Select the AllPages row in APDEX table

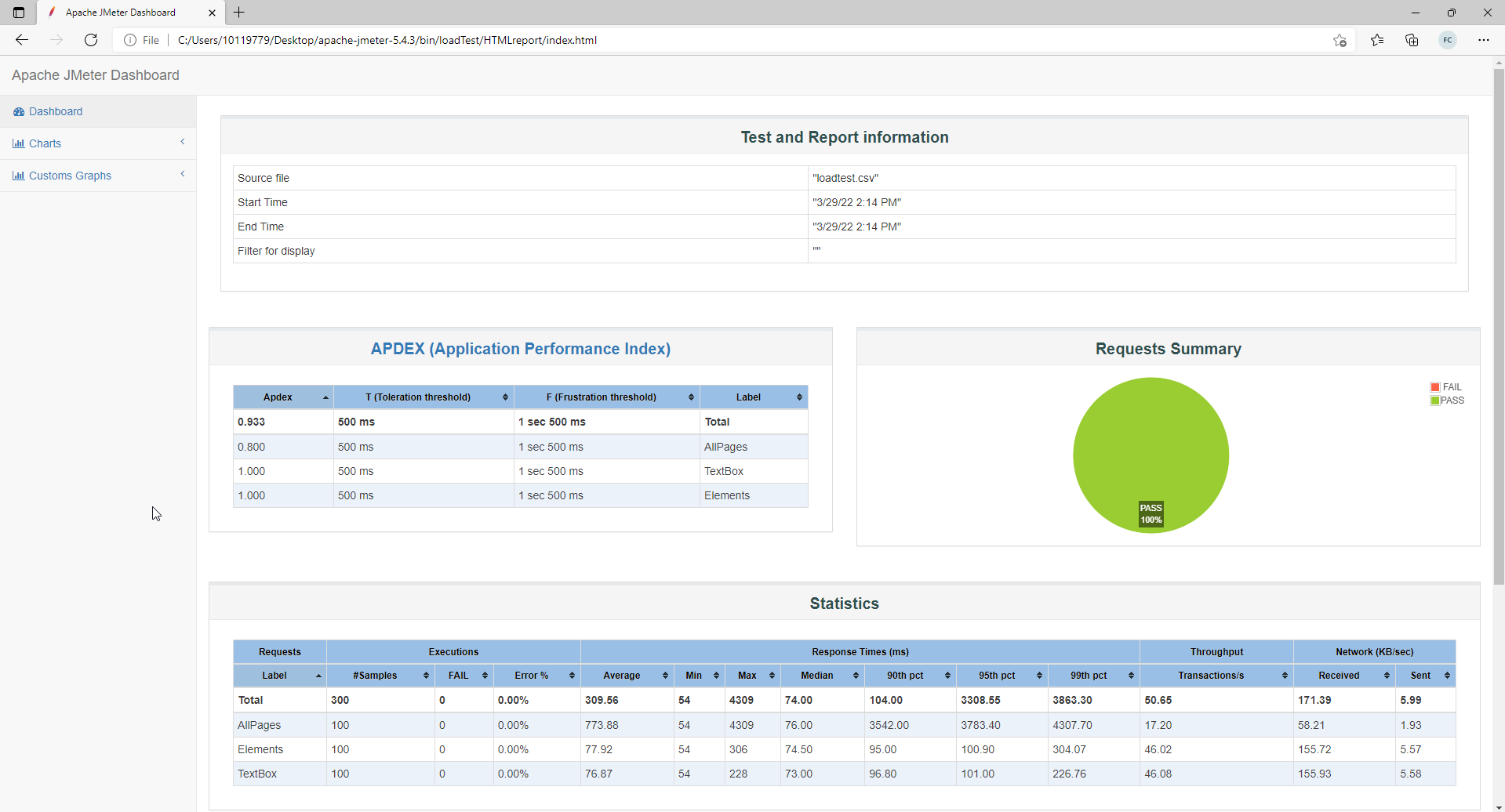[521, 447]
